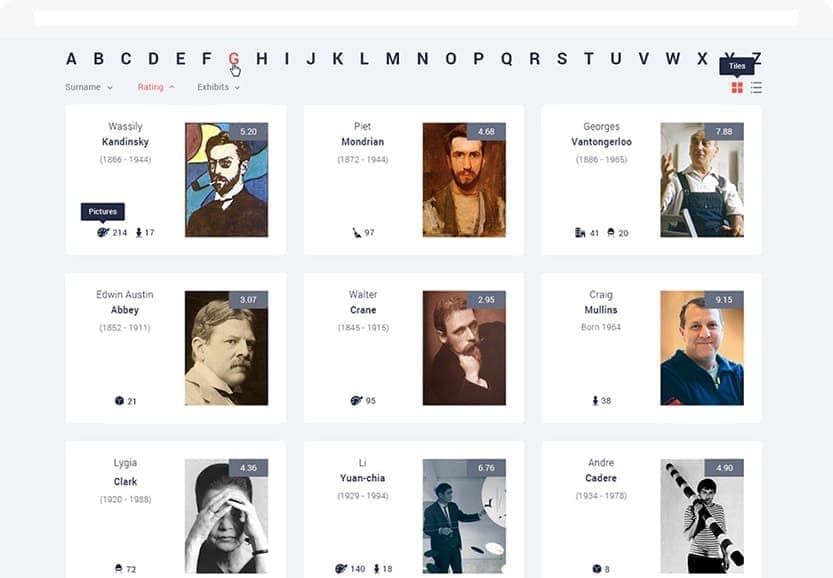Screen dimensions: 833x578
Task: Click the buildings icon beside 41 on Vantongerloo's card
Action: pyautogui.click(x=580, y=233)
